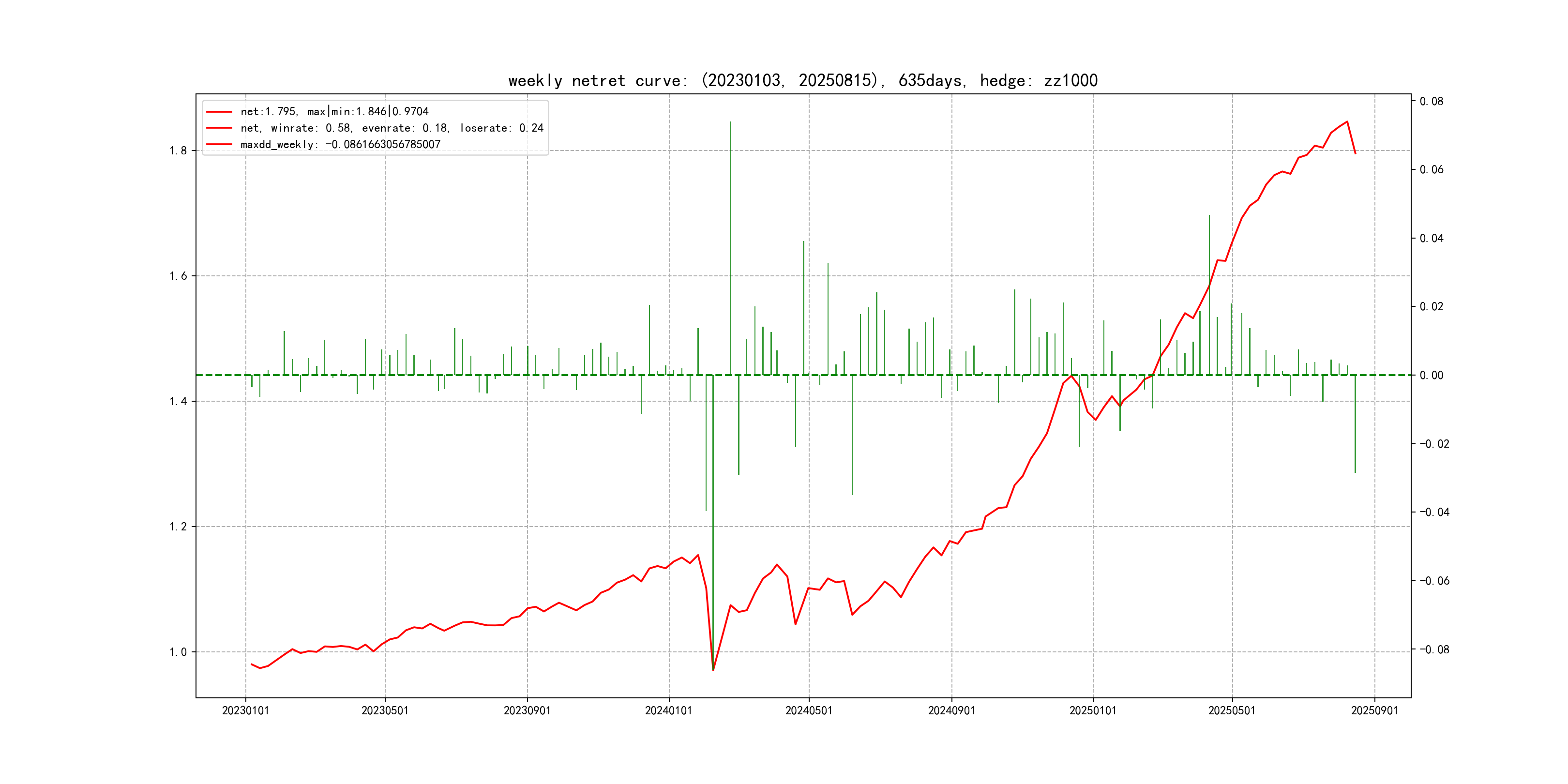This screenshot has height=784, width=1568.
Task: Click the 20230901 x-axis date label
Action: pos(527,710)
